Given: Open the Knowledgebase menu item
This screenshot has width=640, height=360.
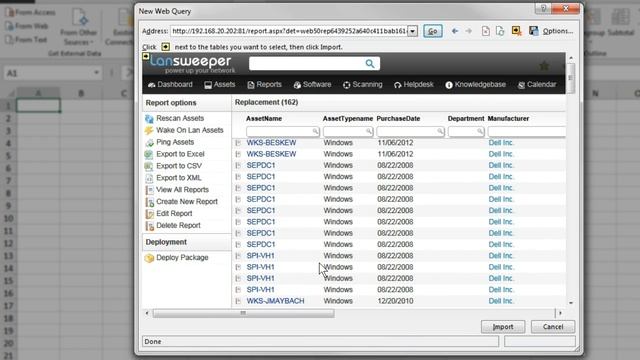Looking at the screenshot, I should (476, 84).
